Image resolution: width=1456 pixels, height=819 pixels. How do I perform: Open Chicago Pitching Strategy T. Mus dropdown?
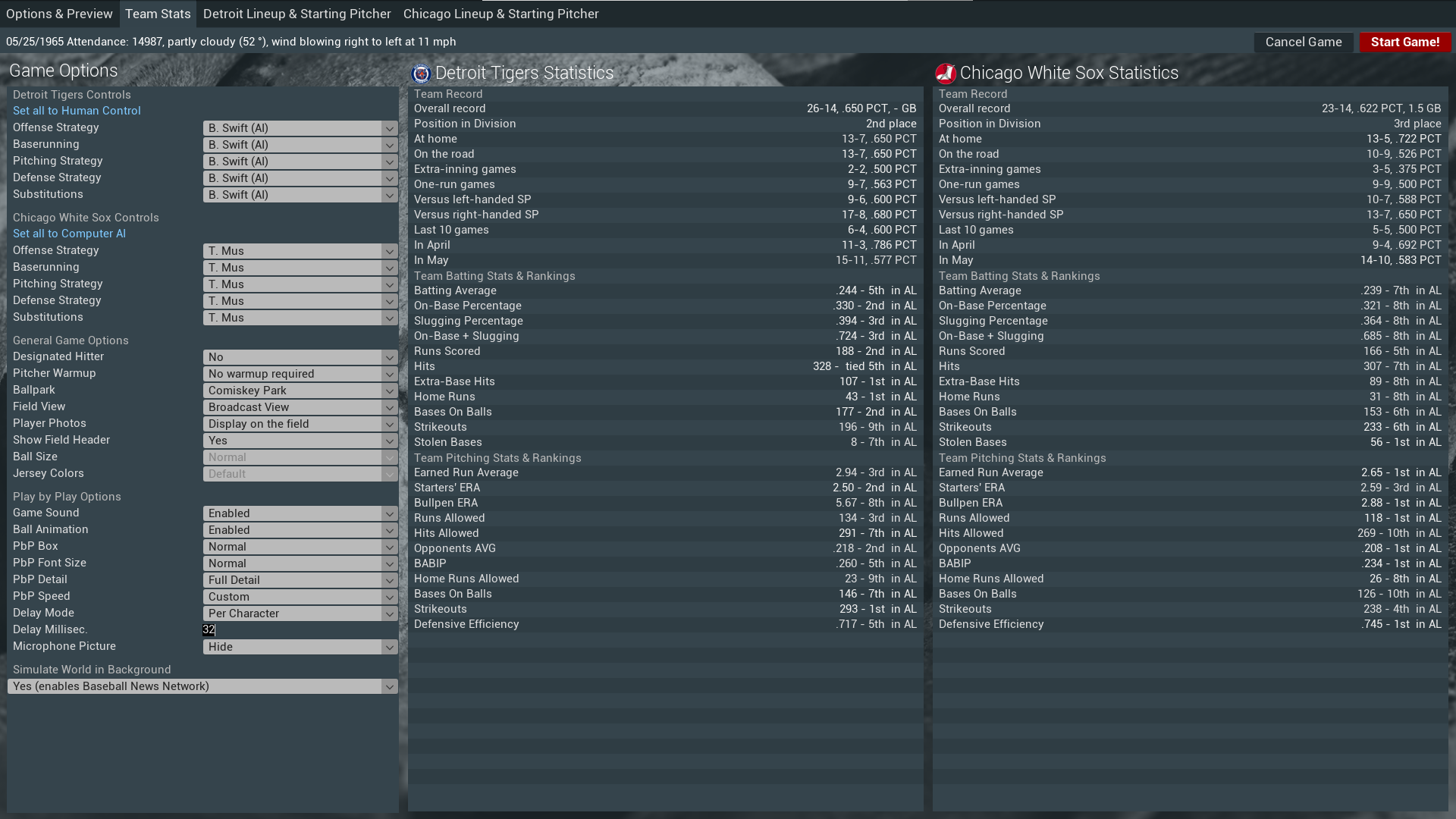pos(300,284)
